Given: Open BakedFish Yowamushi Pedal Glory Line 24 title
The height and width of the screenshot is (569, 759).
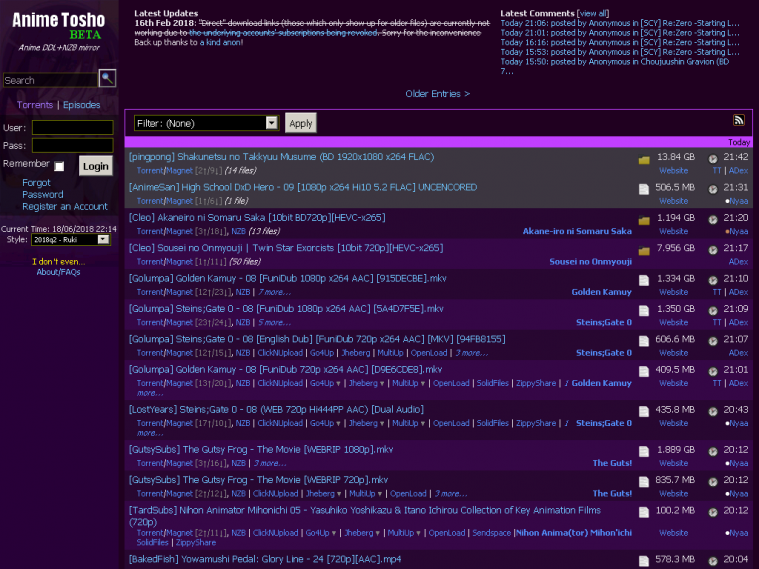Looking at the screenshot, I should point(265,559).
